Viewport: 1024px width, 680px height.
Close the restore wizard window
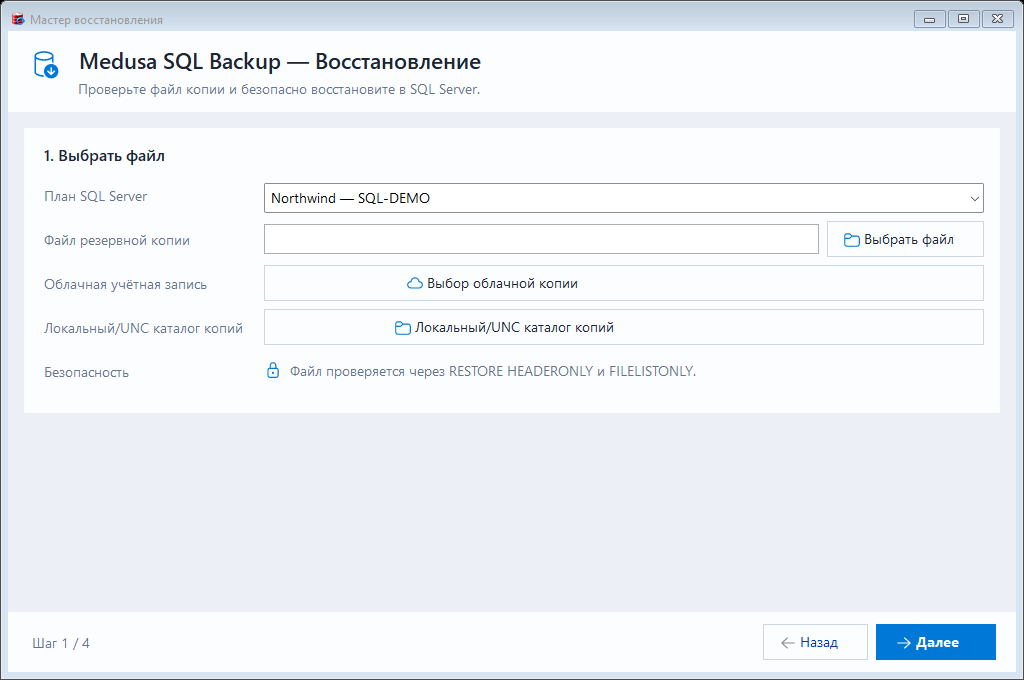(997, 19)
